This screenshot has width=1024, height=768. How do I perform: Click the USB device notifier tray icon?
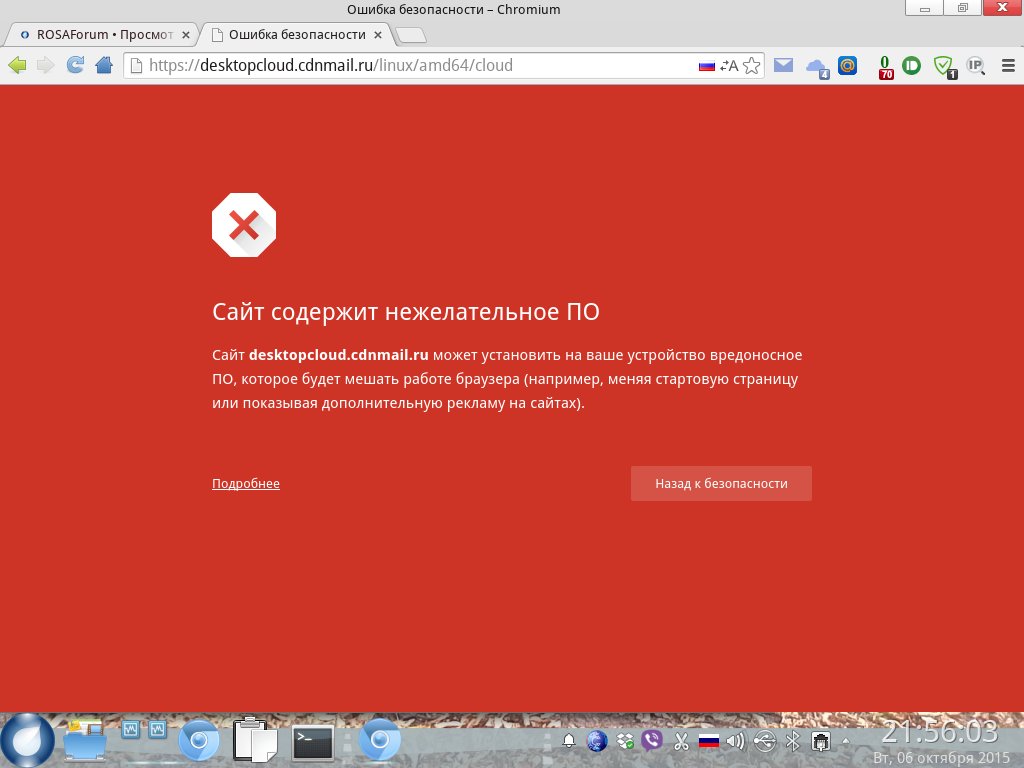tap(764, 741)
